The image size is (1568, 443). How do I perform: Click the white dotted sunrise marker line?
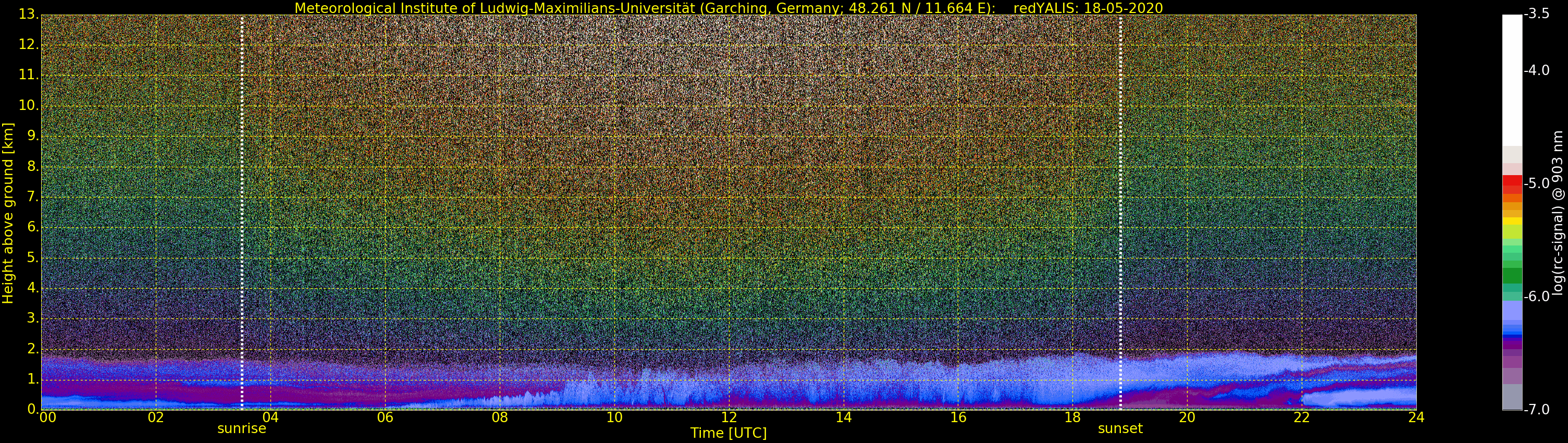click(x=242, y=212)
